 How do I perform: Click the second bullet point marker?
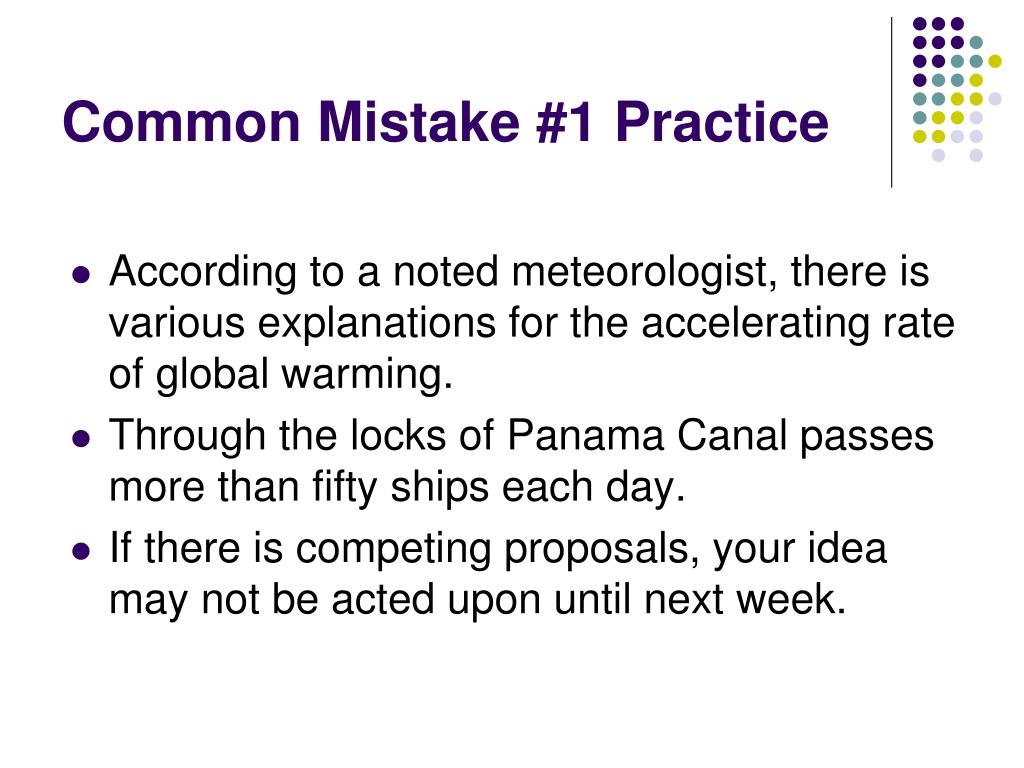(81, 438)
